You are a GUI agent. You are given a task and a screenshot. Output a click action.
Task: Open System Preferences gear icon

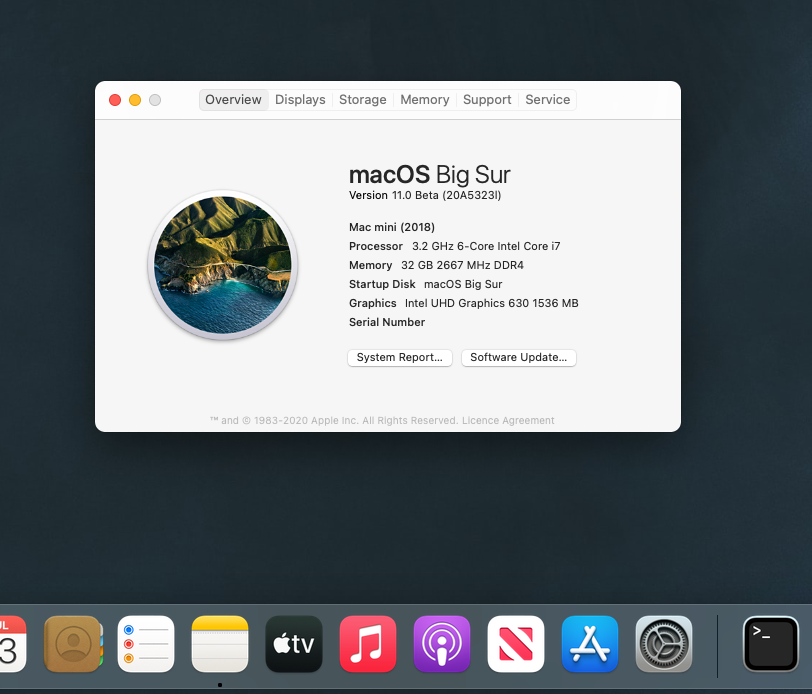coord(664,644)
